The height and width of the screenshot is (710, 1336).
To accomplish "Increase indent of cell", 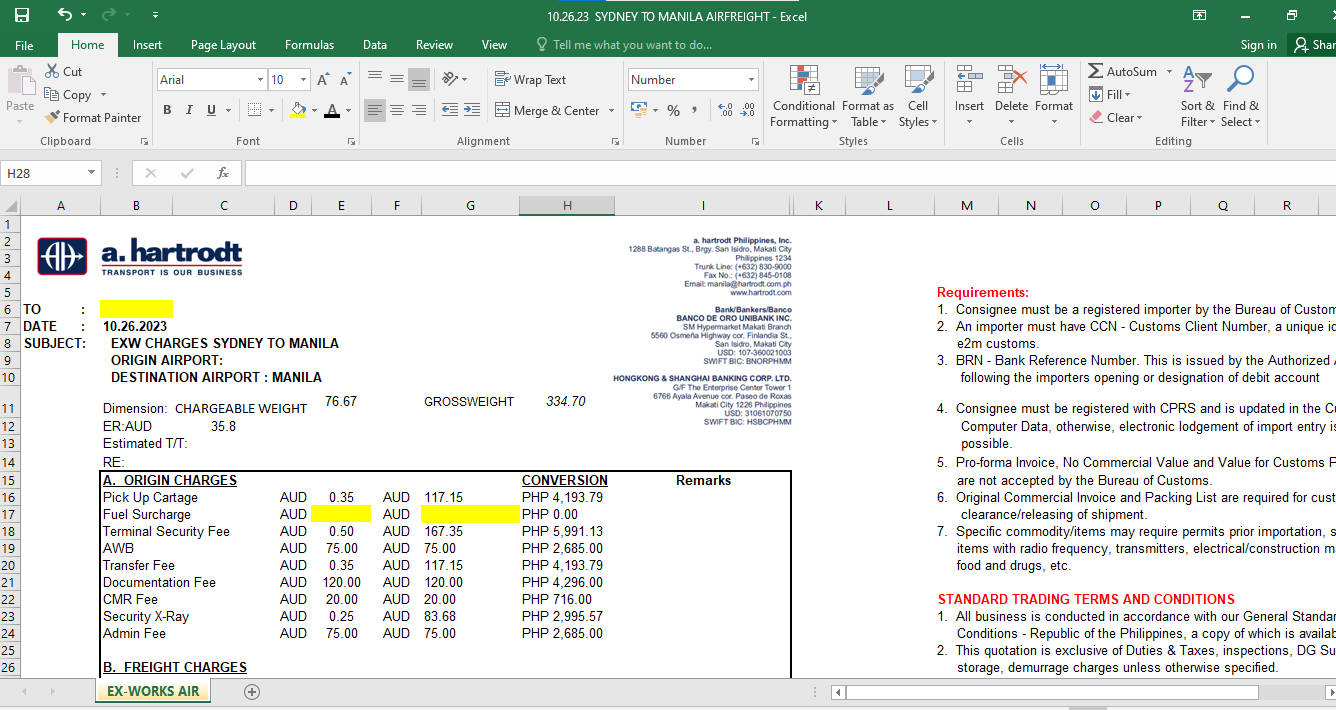I will pyautogui.click(x=470, y=110).
